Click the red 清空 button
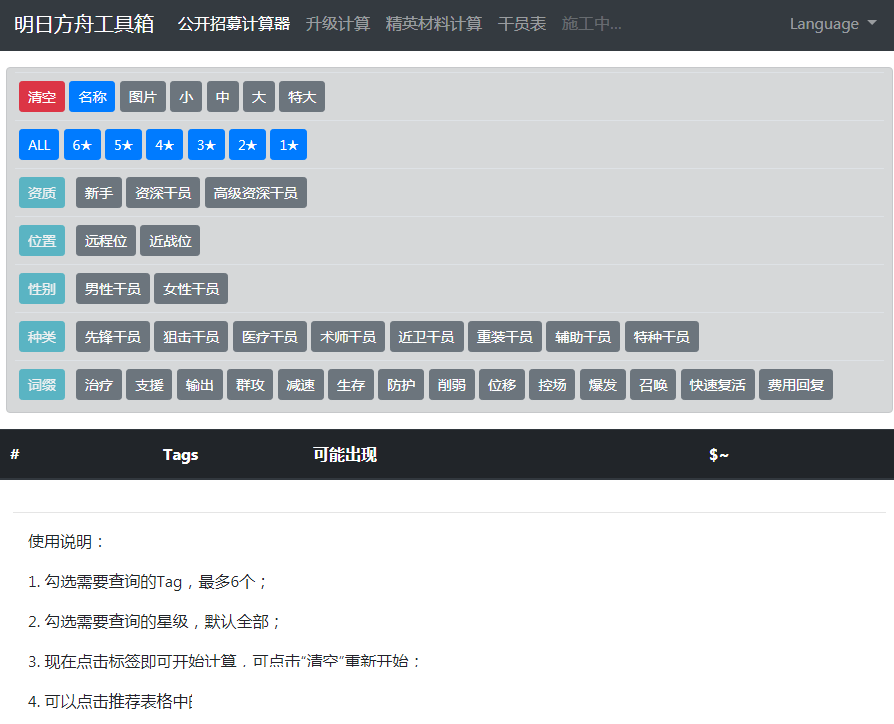 tap(42, 97)
